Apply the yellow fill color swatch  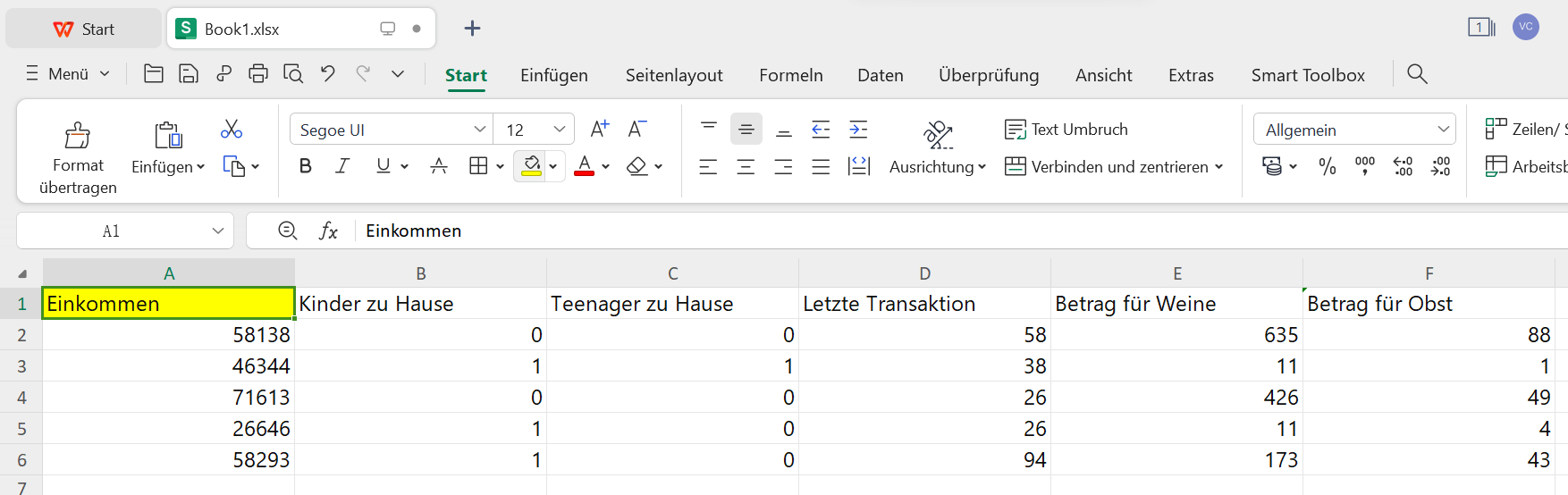[531, 166]
